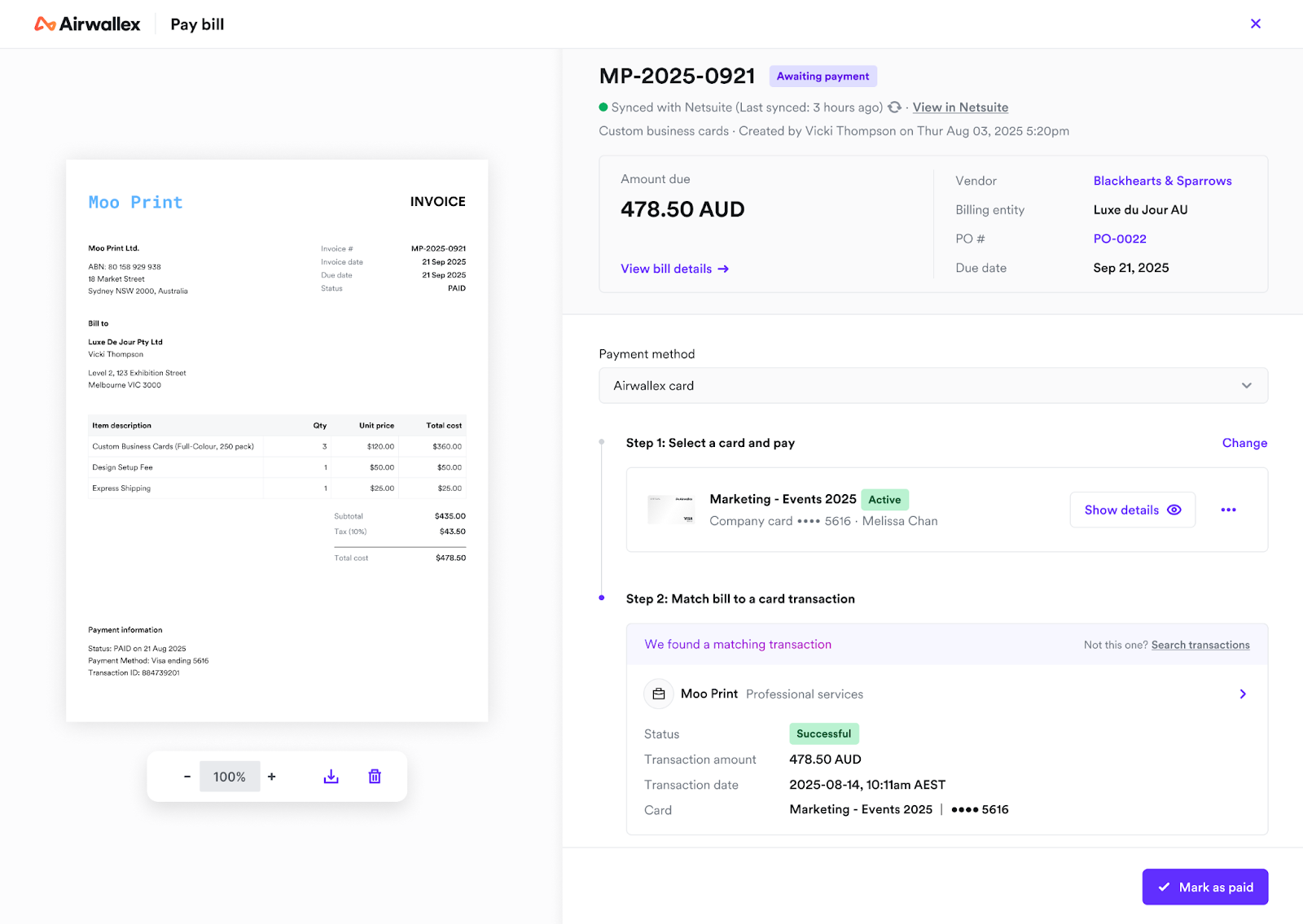Screen dimensions: 1303x924
Task: Click the 100% zoom level field
Action: tap(230, 777)
